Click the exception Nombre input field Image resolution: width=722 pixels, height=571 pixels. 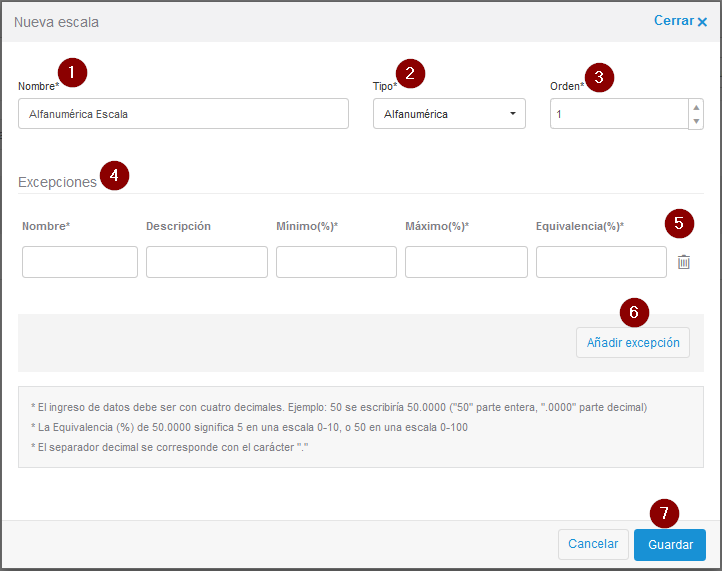pyautogui.click(x=80, y=262)
